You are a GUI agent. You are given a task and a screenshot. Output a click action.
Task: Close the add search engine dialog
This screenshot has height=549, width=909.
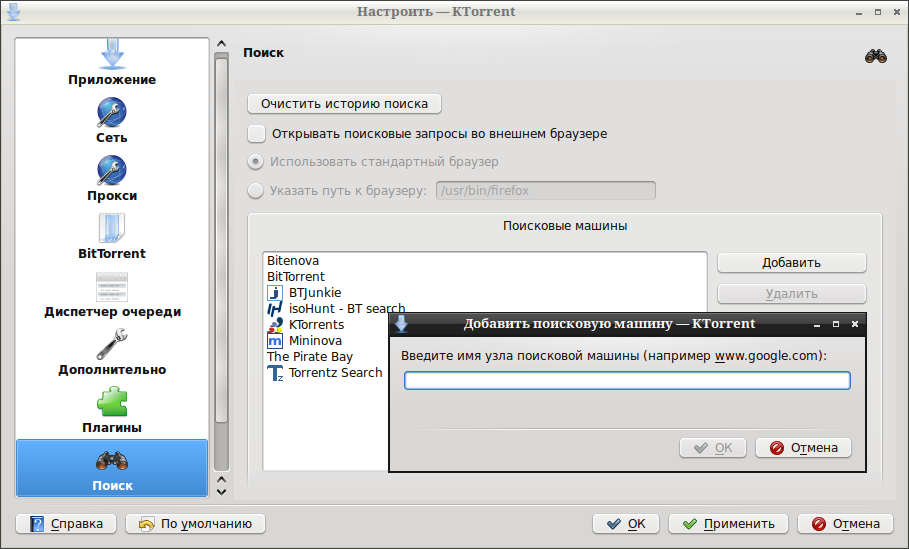855,324
